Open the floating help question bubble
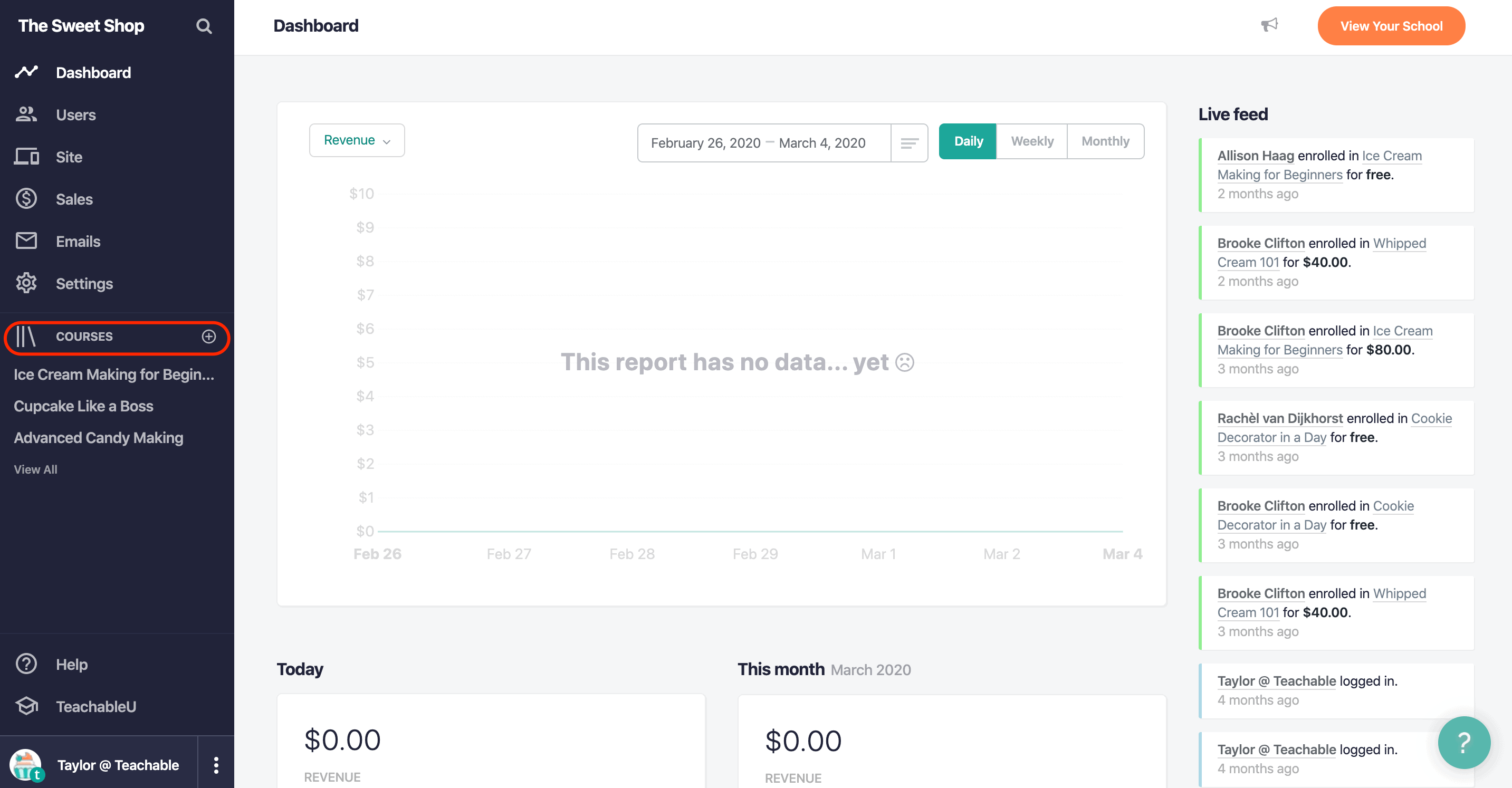Screen dimensions: 1512x788 1463,742
